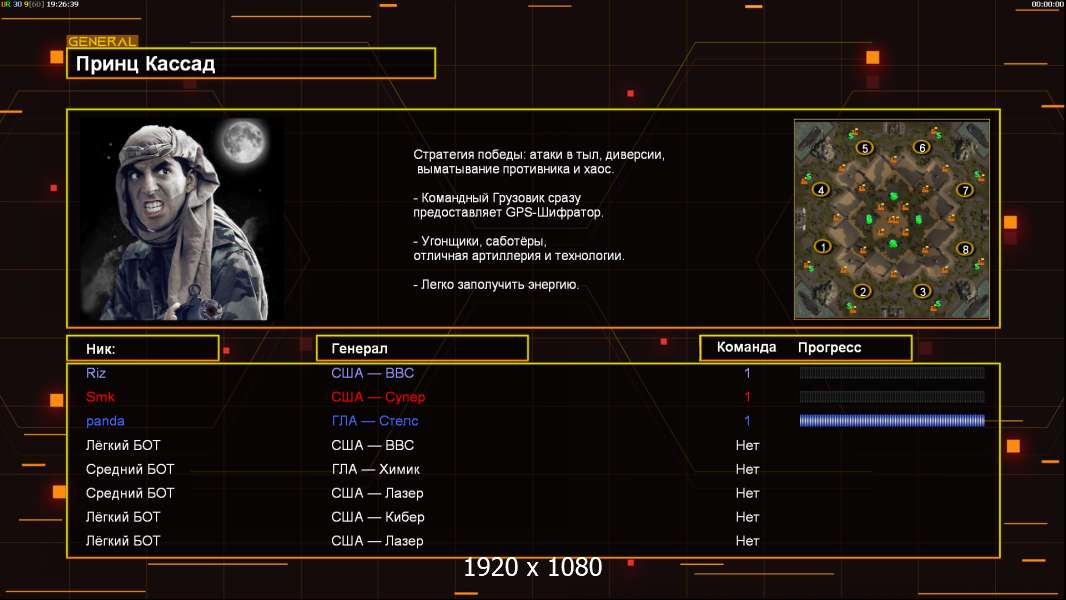The image size is (1066, 600).
Task: Click start position 1 on minimap
Action: coord(823,247)
